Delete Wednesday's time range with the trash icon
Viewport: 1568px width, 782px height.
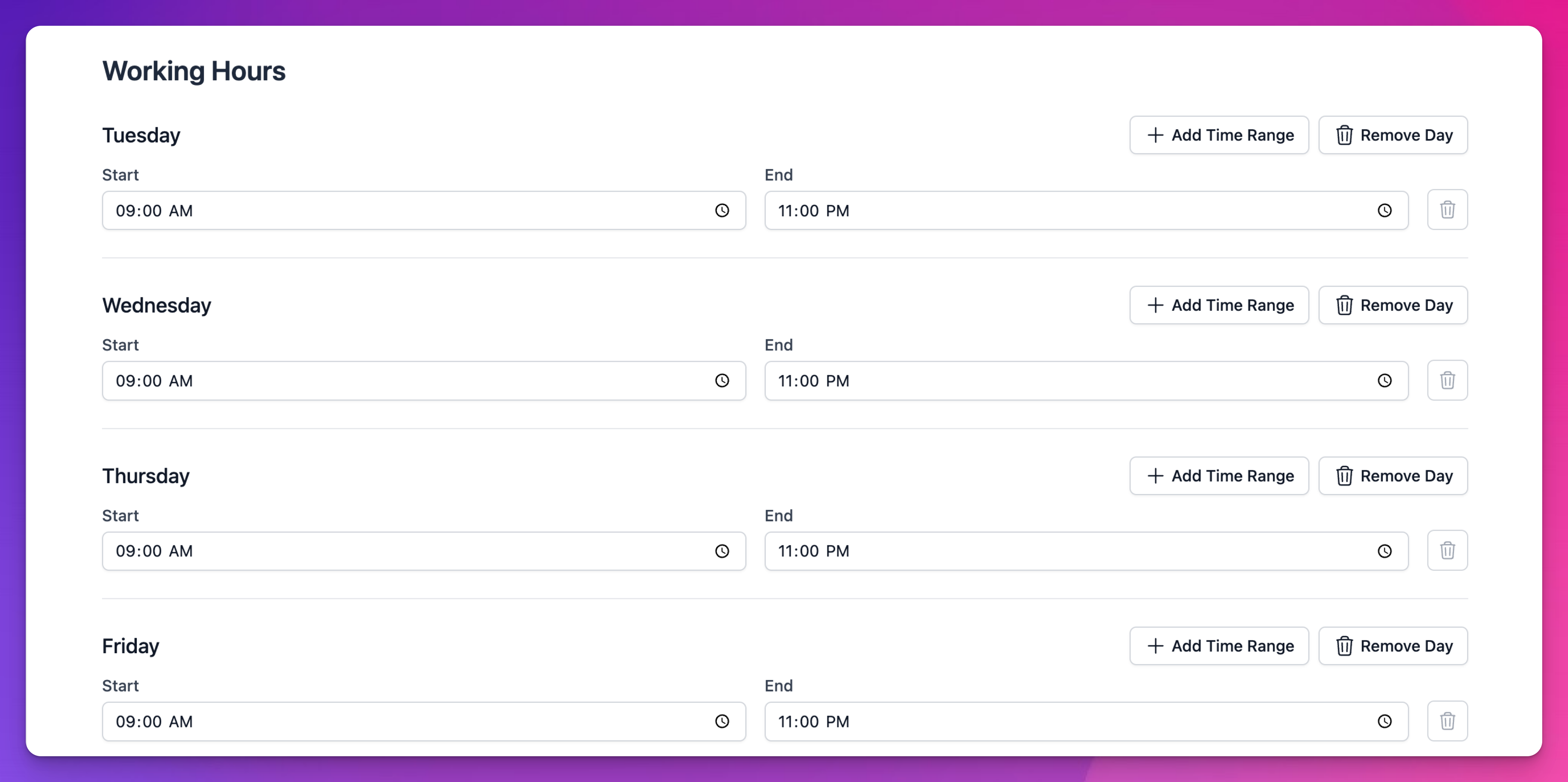1447,380
